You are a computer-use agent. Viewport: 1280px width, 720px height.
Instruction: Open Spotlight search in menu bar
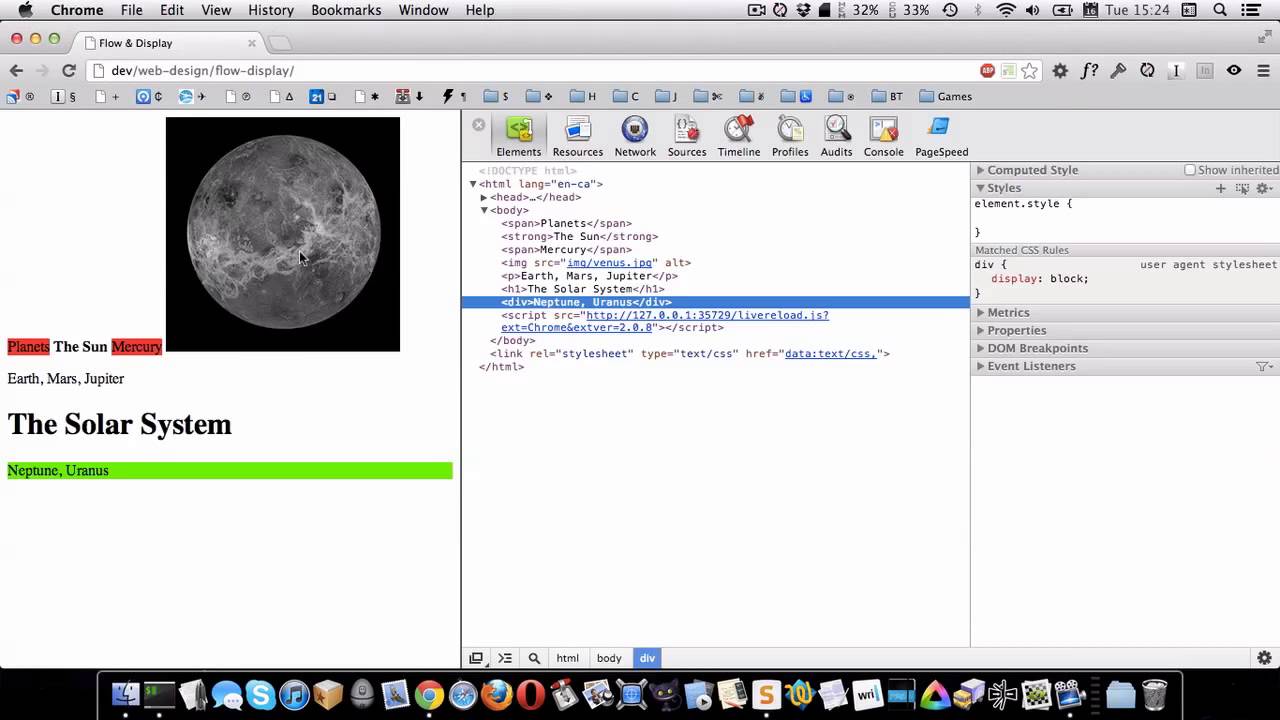(x=1220, y=10)
